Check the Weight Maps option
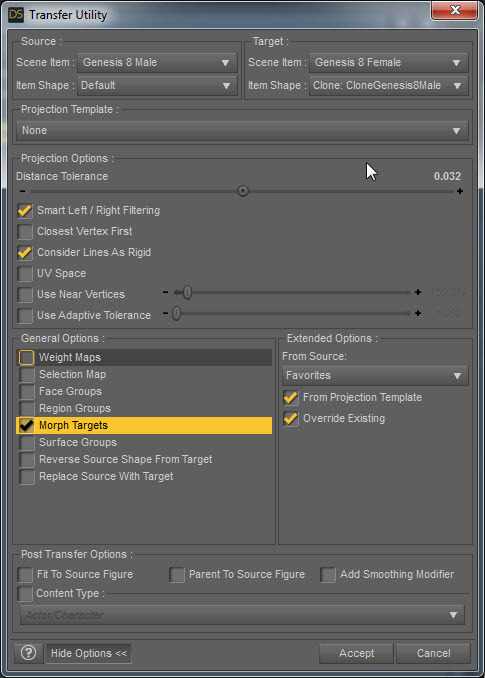This screenshot has height=678, width=485. click(26, 358)
